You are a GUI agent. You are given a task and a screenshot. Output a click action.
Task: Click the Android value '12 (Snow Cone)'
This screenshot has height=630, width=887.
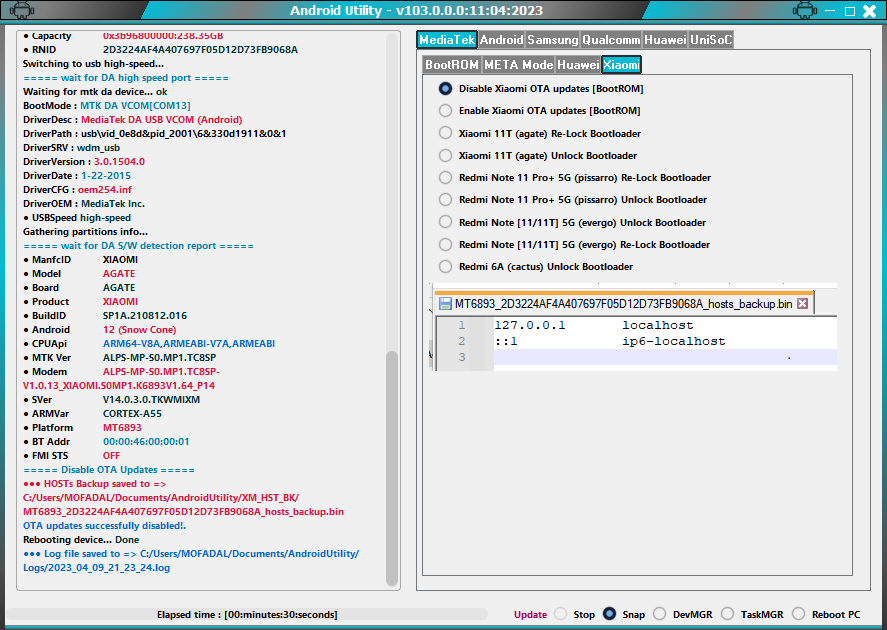pyautogui.click(x=139, y=330)
